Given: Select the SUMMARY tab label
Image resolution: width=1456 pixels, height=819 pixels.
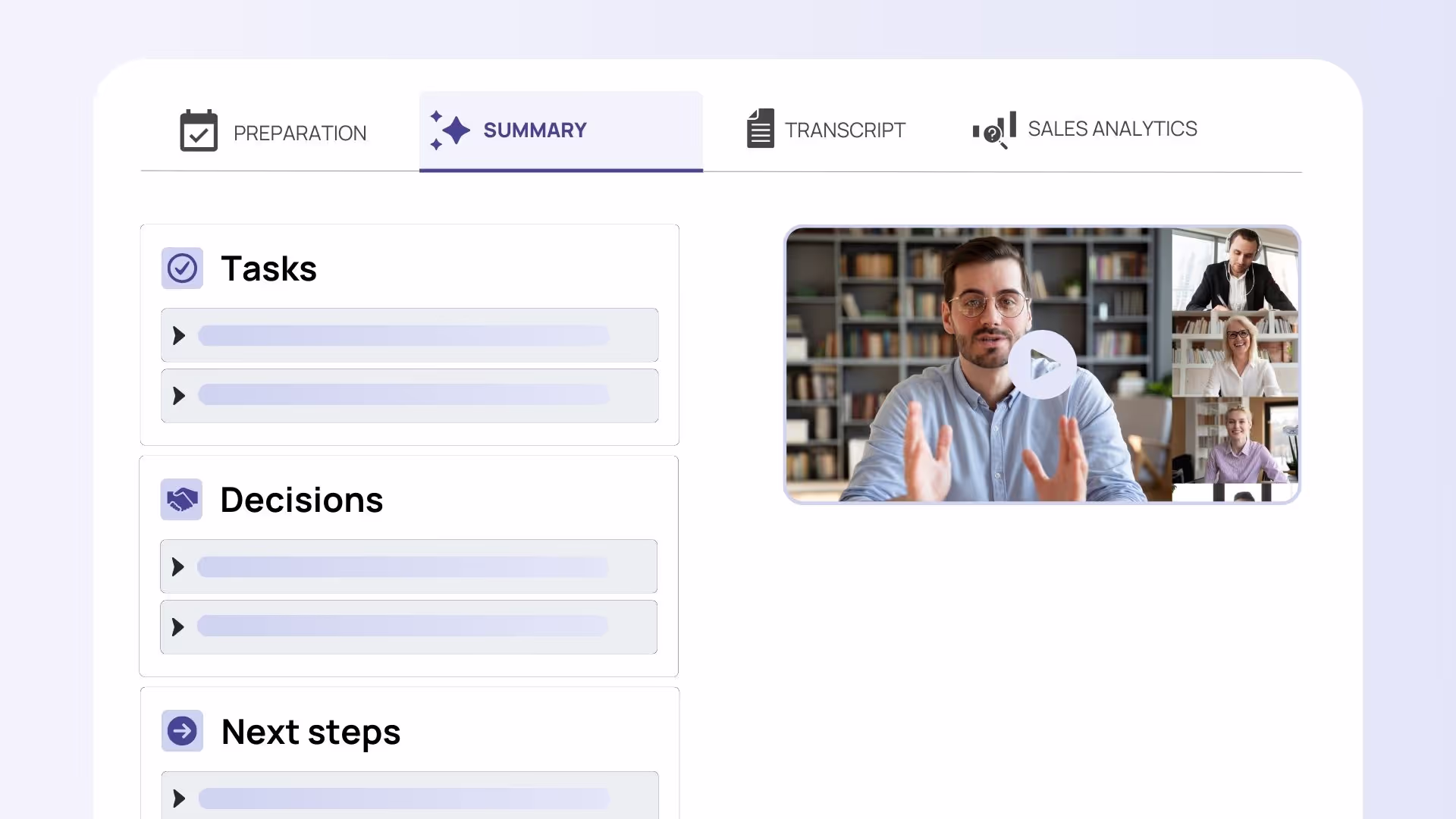Looking at the screenshot, I should pyautogui.click(x=535, y=130).
